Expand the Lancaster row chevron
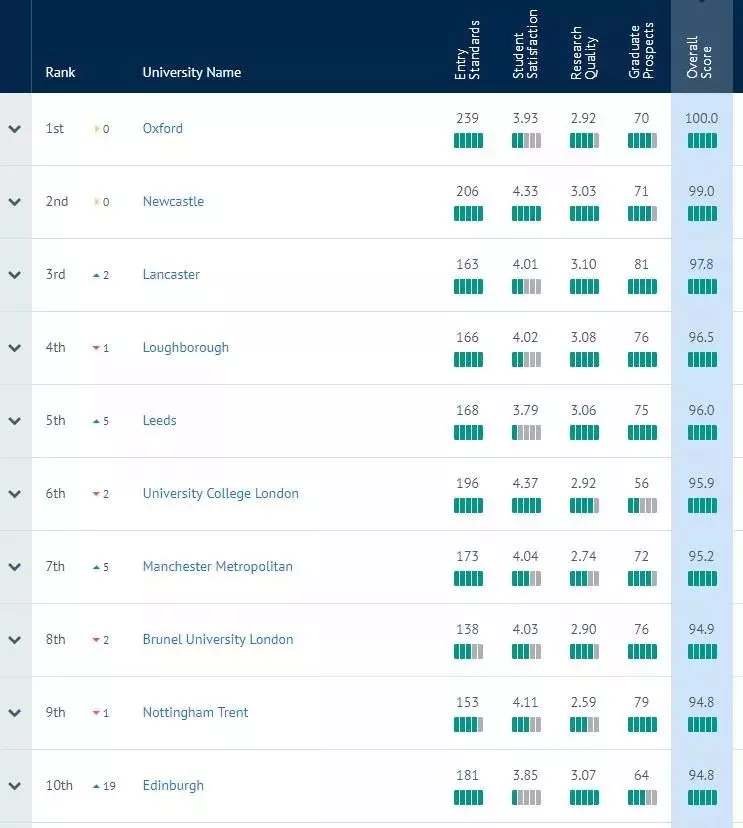The height and width of the screenshot is (828, 743). (x=15, y=275)
